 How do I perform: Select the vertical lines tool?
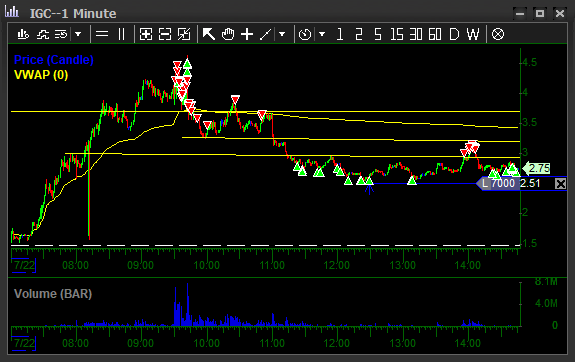point(121,34)
